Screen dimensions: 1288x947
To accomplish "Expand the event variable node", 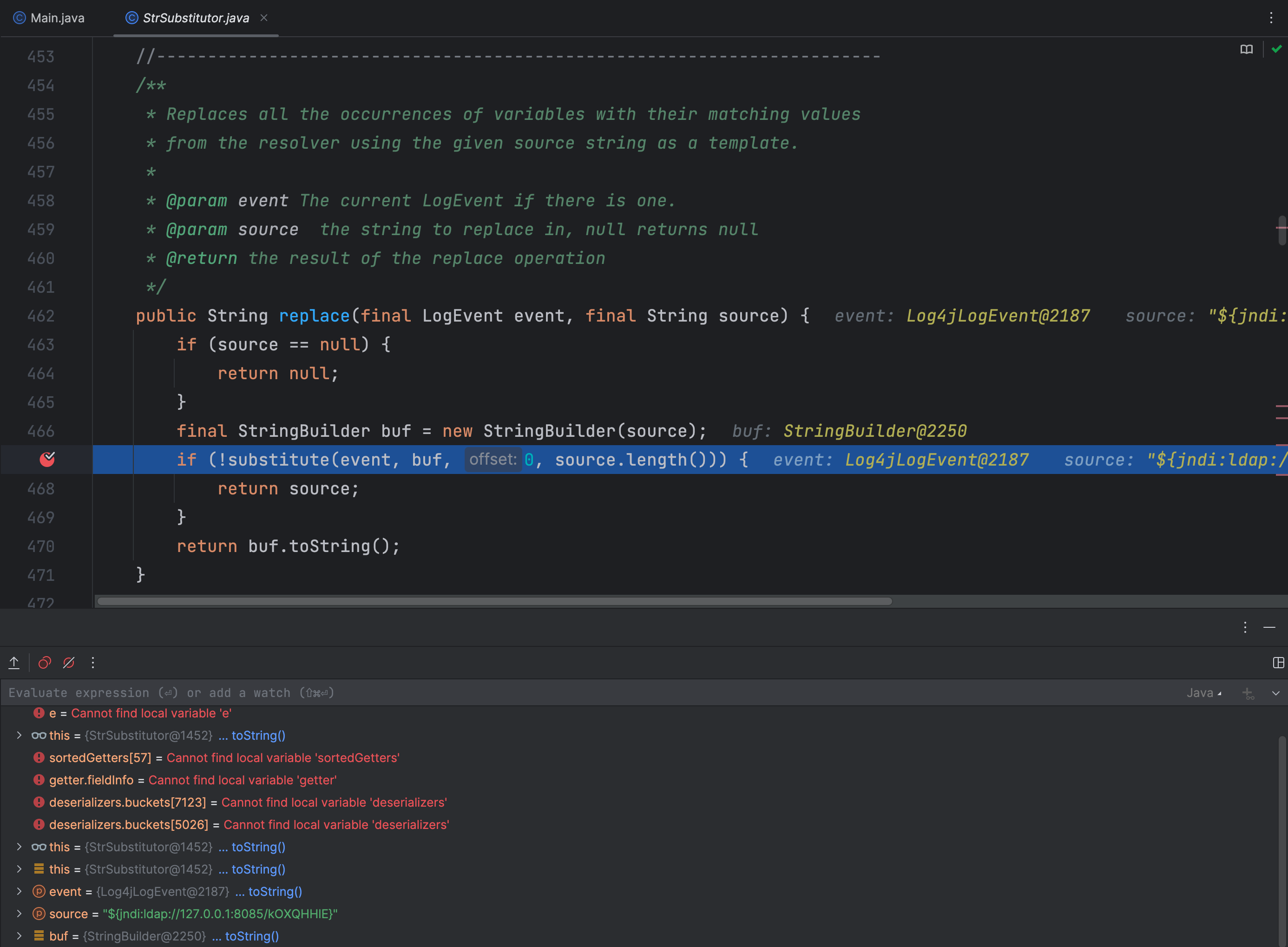I will tap(19, 891).
